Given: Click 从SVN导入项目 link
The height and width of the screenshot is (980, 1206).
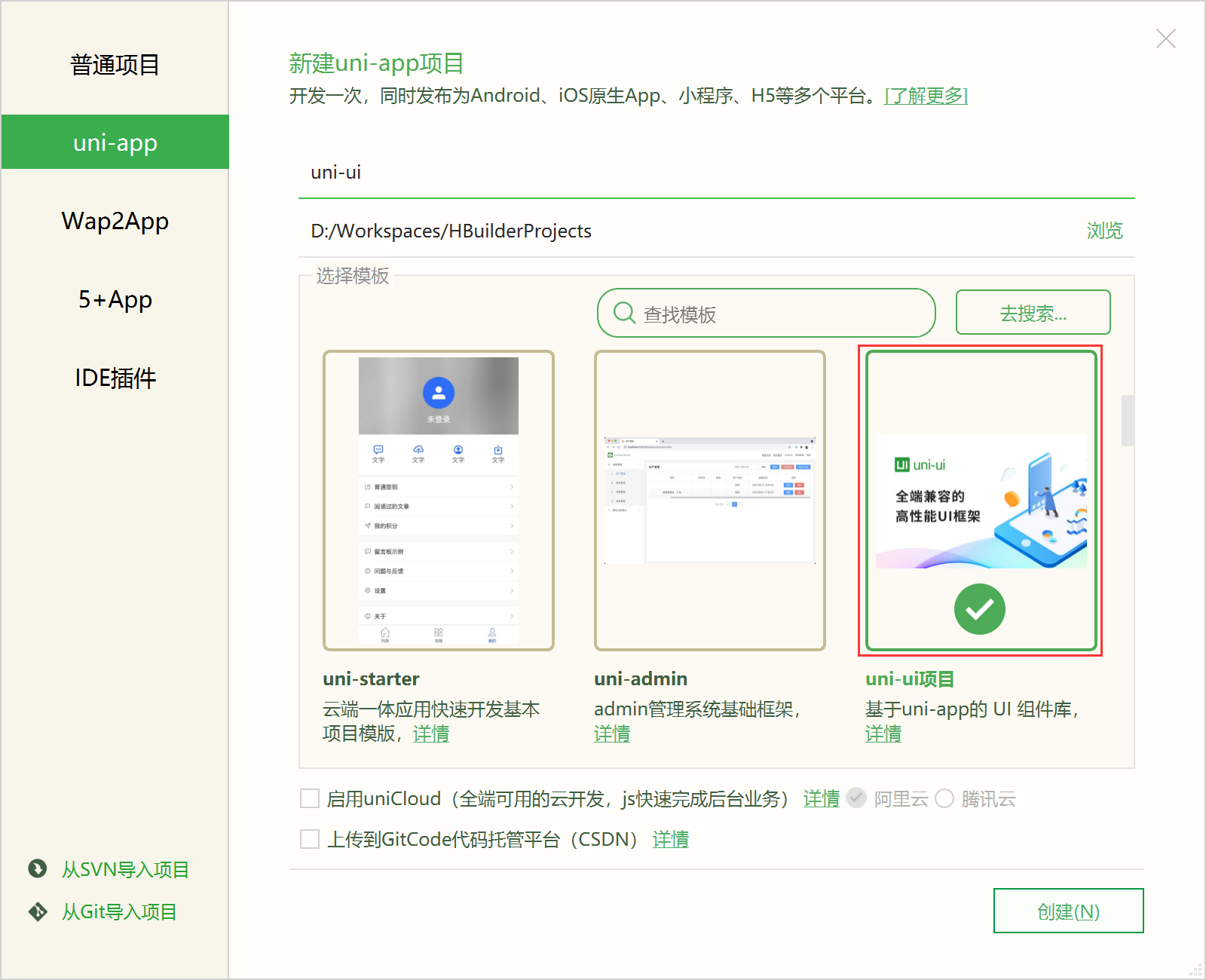Looking at the screenshot, I should point(125,869).
